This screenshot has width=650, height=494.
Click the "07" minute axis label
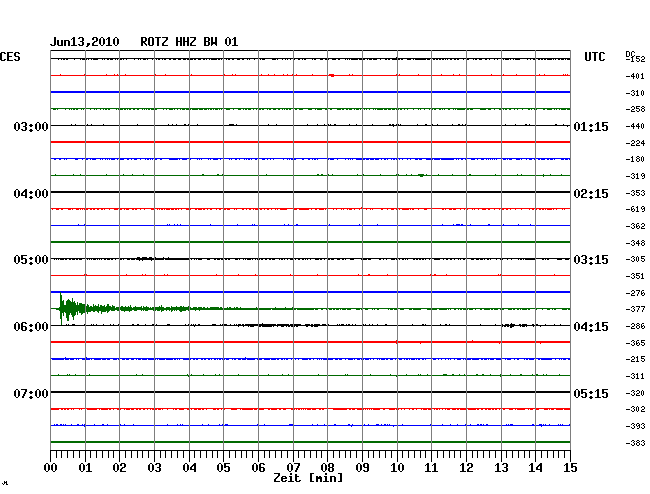(293, 468)
